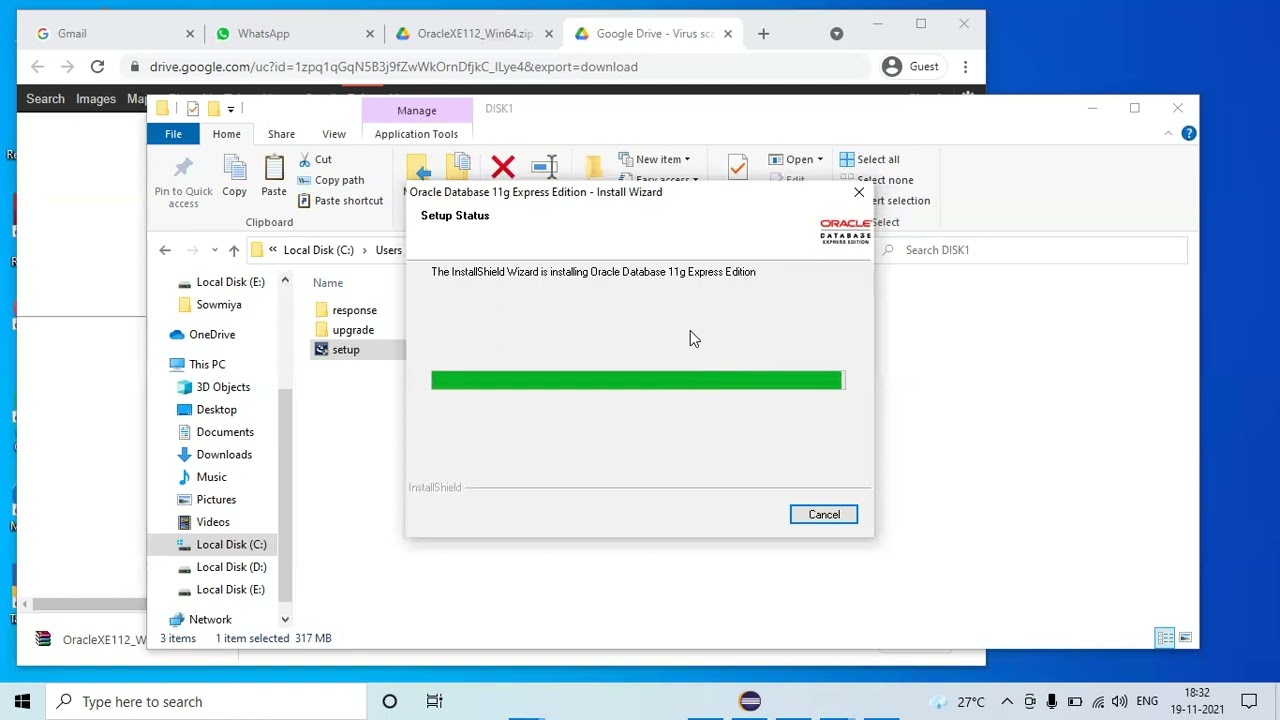Image resolution: width=1280 pixels, height=720 pixels.
Task: Select Copy path in Clipboard group
Action: click(331, 180)
